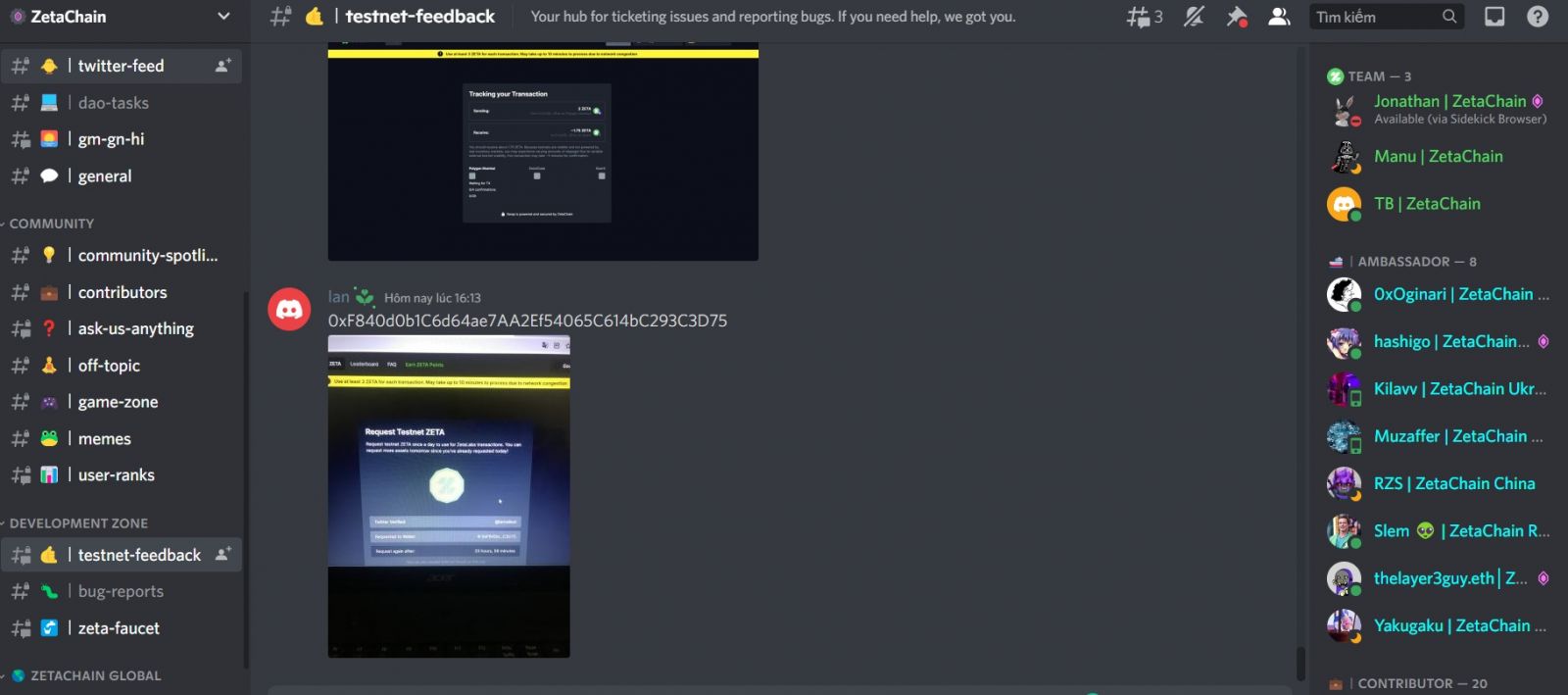
Task: Click Slem | ZetaChain R... member
Action: coord(1438,531)
